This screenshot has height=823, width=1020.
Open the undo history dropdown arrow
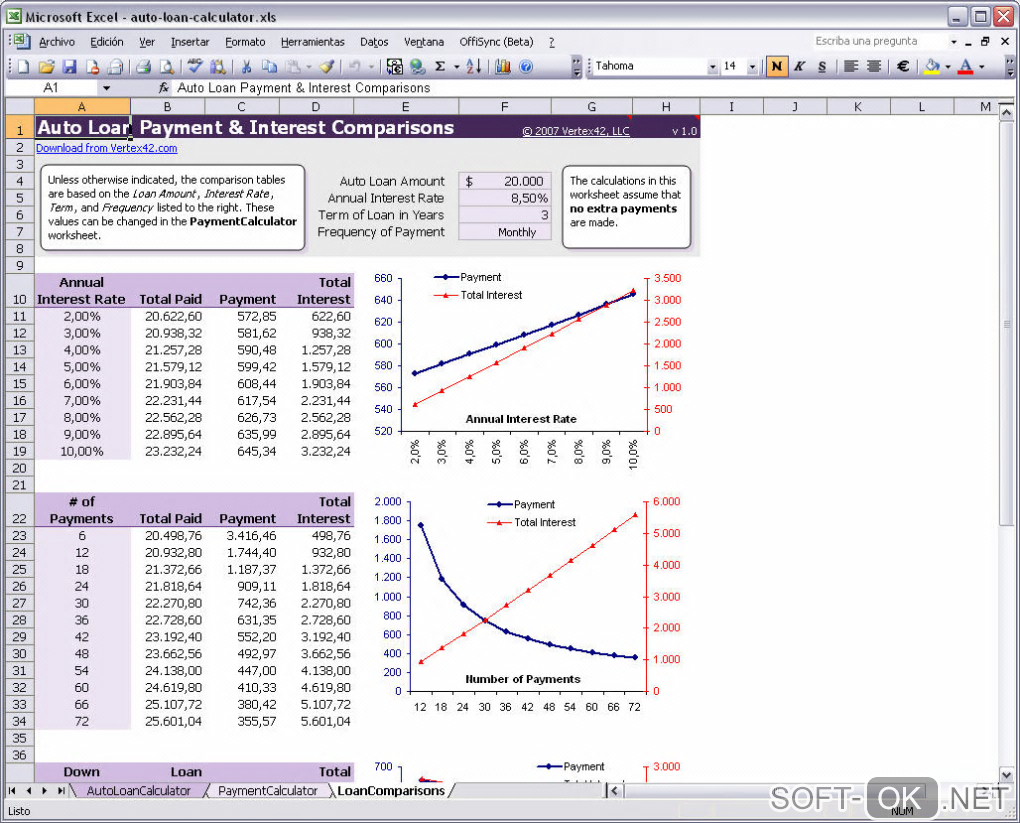(371, 66)
